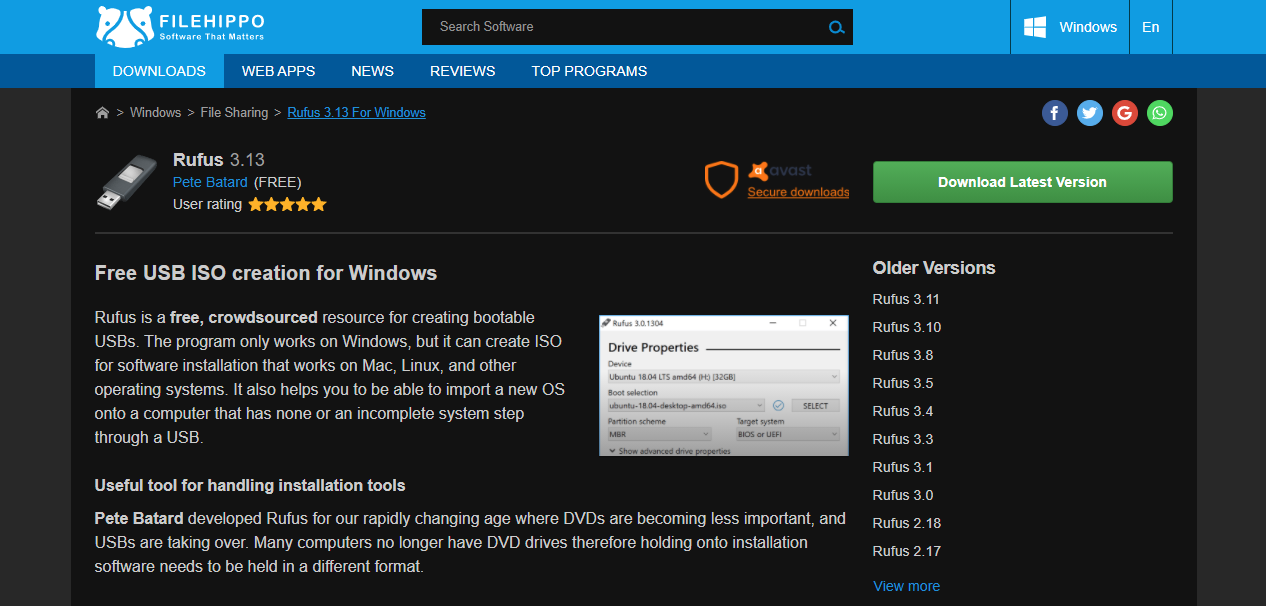This screenshot has width=1266, height=606.
Task: Switch to the WEB APPS tab
Action: coord(278,71)
